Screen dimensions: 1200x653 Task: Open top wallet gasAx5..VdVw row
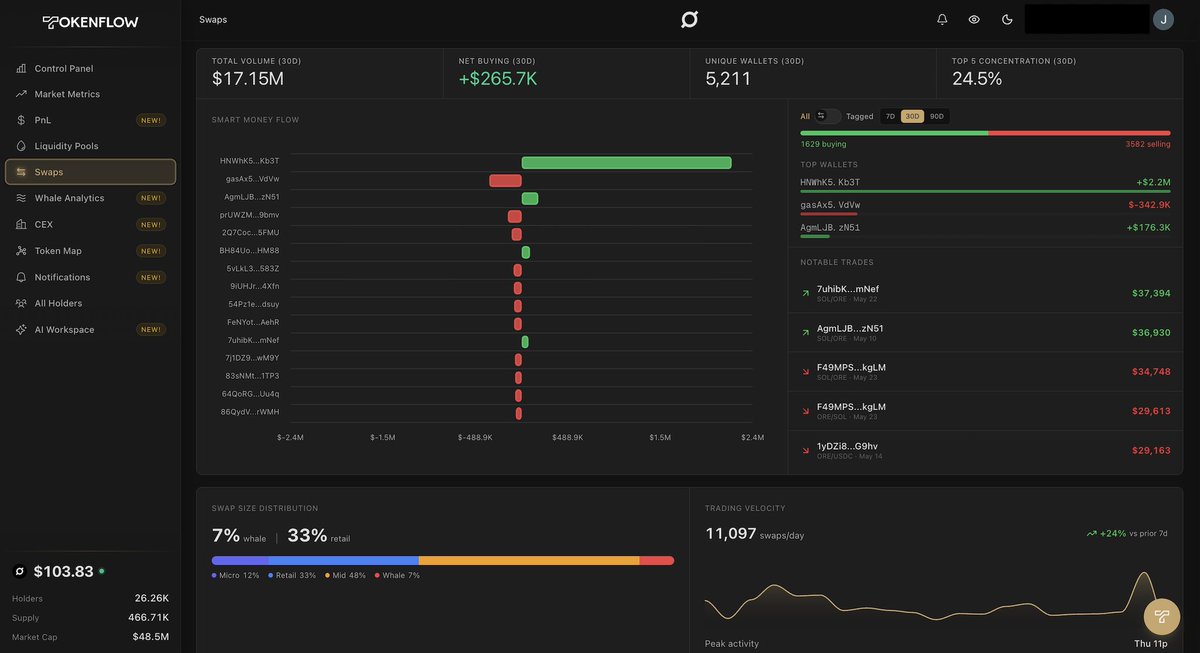(985, 207)
